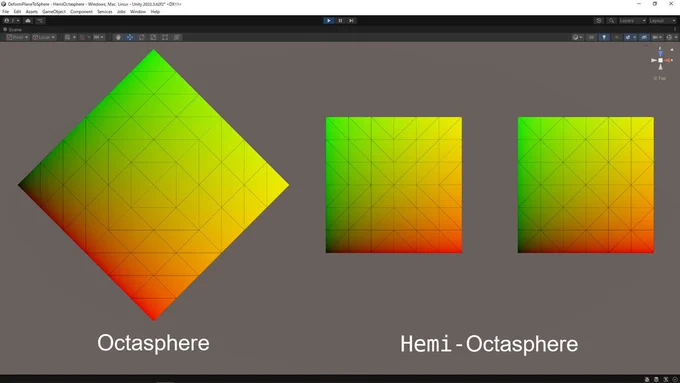This screenshot has height=383, width=680.
Task: Pause the game with Pause button
Action: (340, 20)
